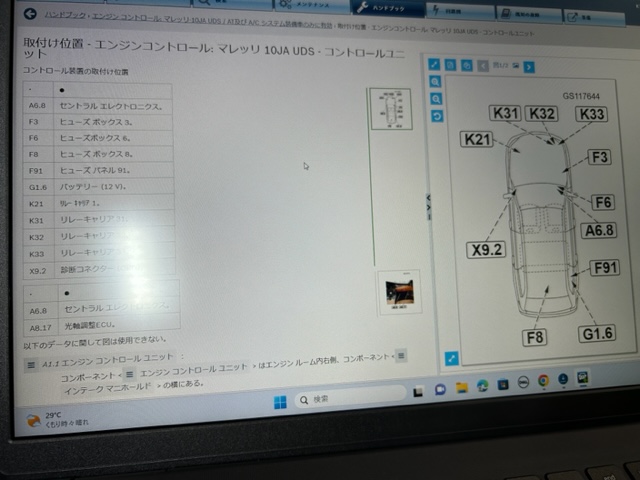Click the K32 label in the diagram
640x480 pixels.
click(x=542, y=113)
